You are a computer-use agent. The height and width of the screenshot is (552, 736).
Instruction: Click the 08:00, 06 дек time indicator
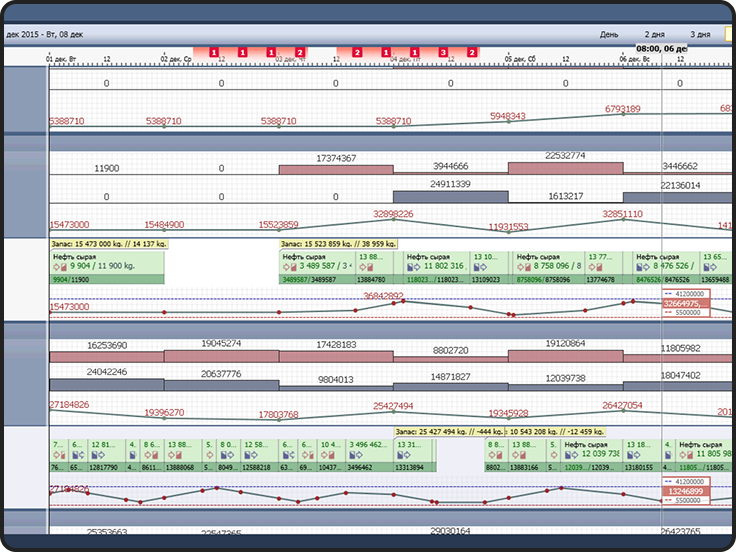(661, 48)
